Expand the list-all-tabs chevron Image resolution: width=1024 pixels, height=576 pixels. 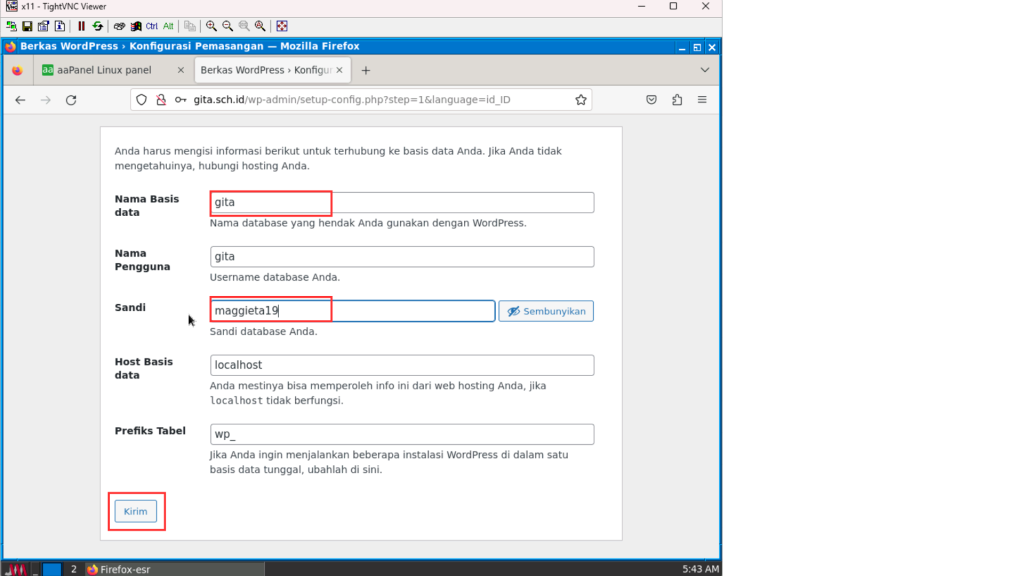click(705, 70)
